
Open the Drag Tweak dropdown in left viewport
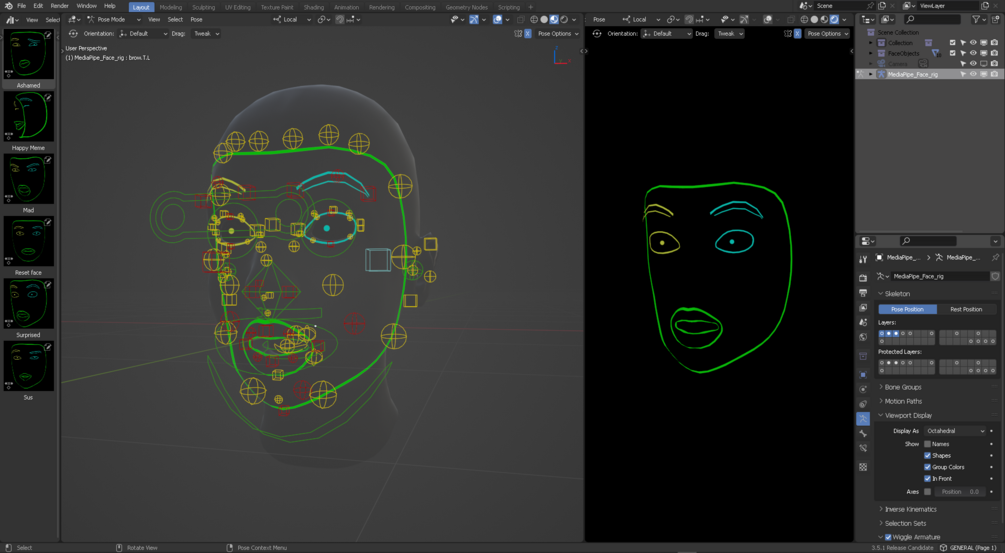206,33
